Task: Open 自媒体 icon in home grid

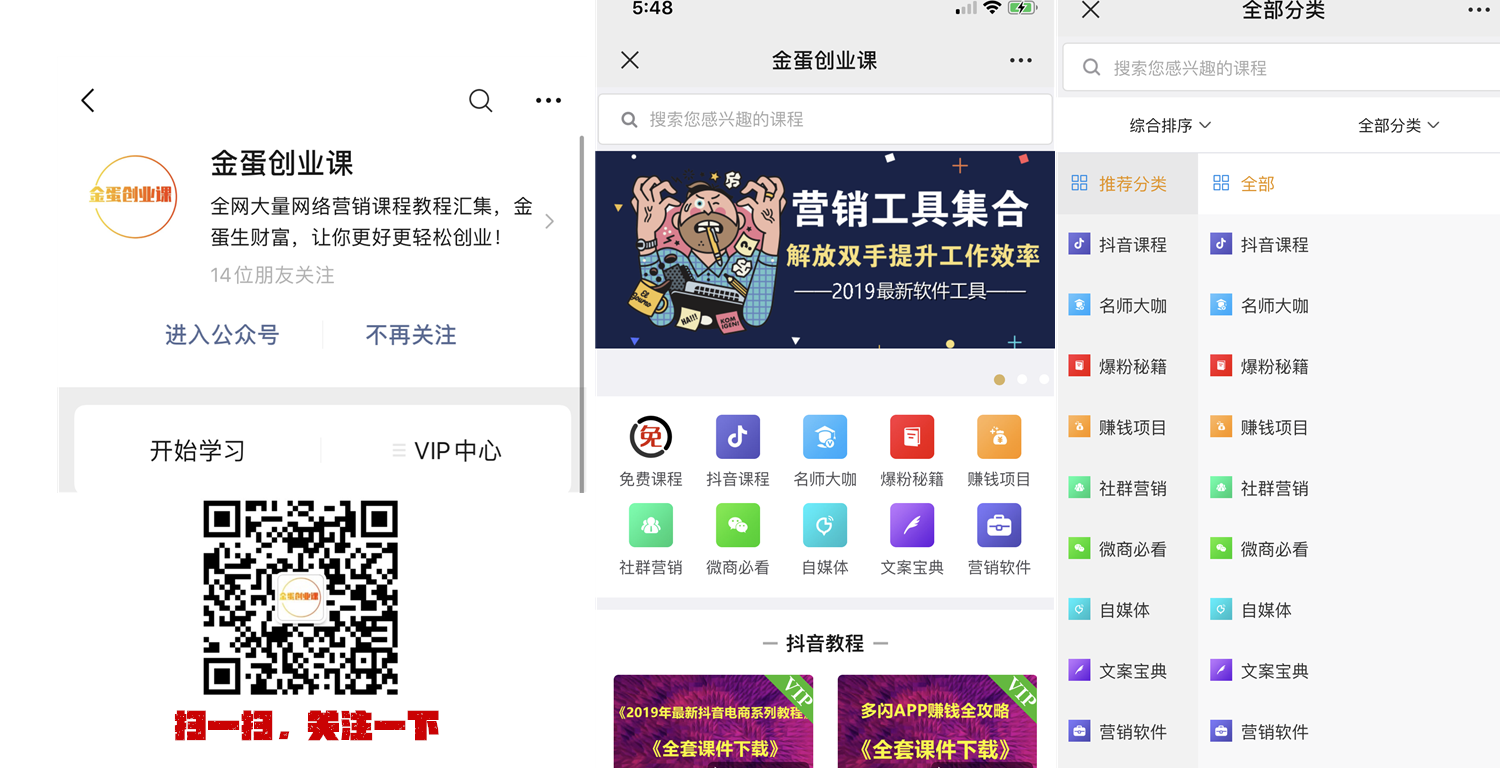Action: [x=825, y=539]
